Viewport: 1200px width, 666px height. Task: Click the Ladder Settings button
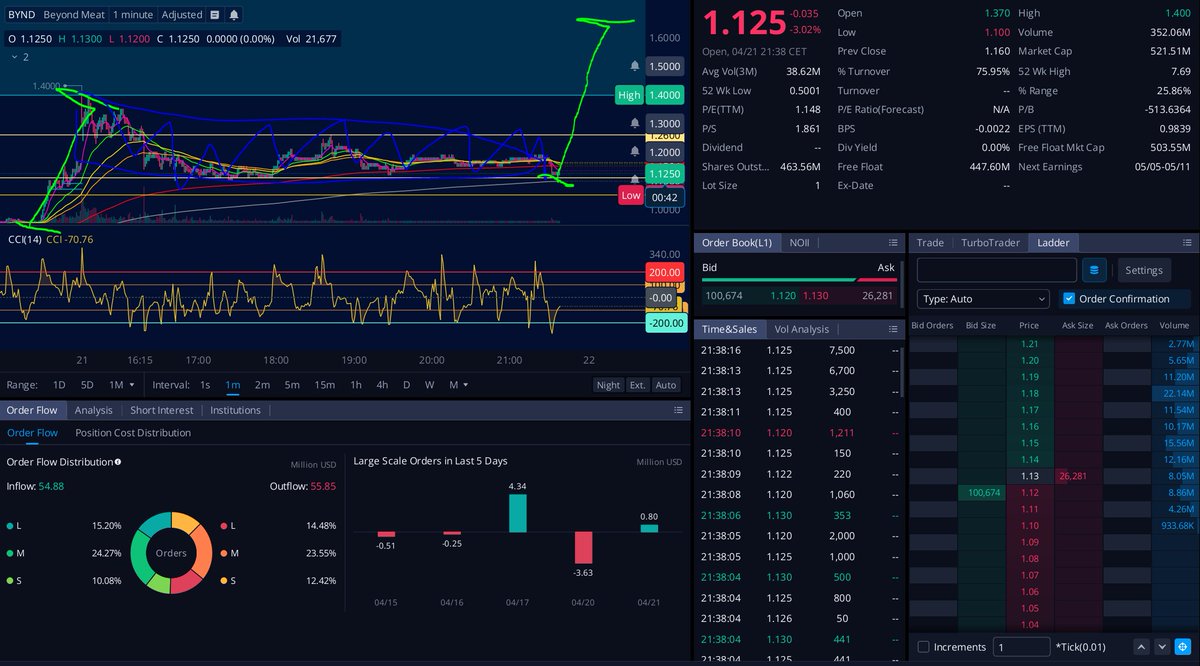point(1144,270)
